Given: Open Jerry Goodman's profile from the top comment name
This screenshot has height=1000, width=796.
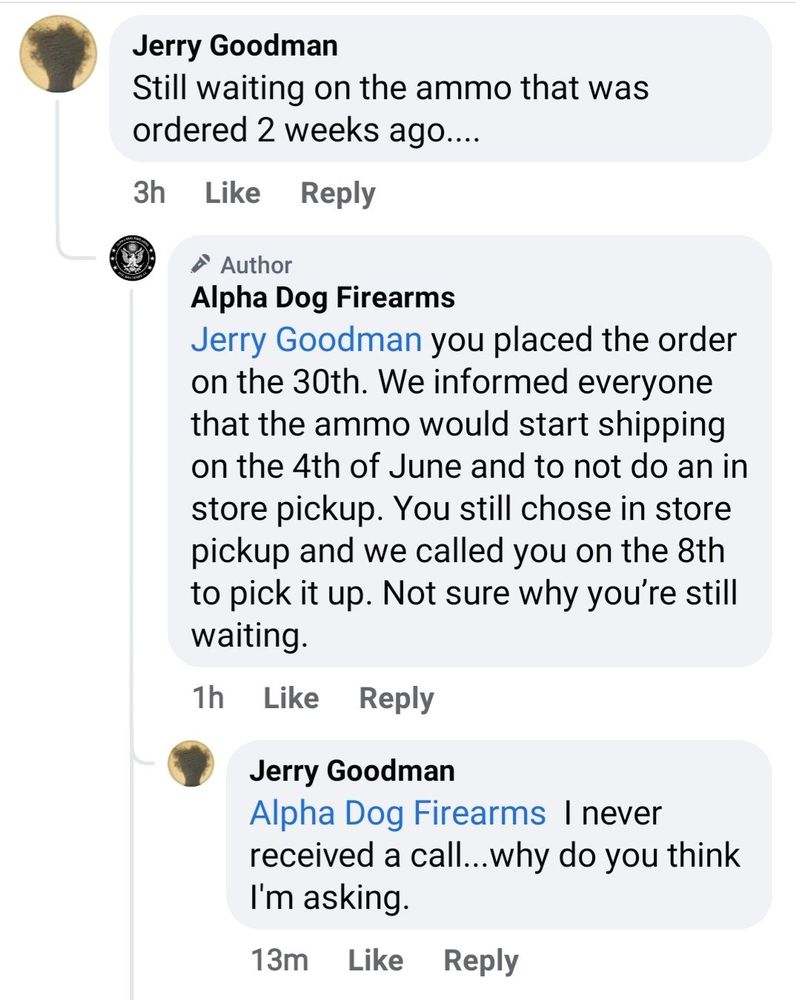Looking at the screenshot, I should click(235, 45).
